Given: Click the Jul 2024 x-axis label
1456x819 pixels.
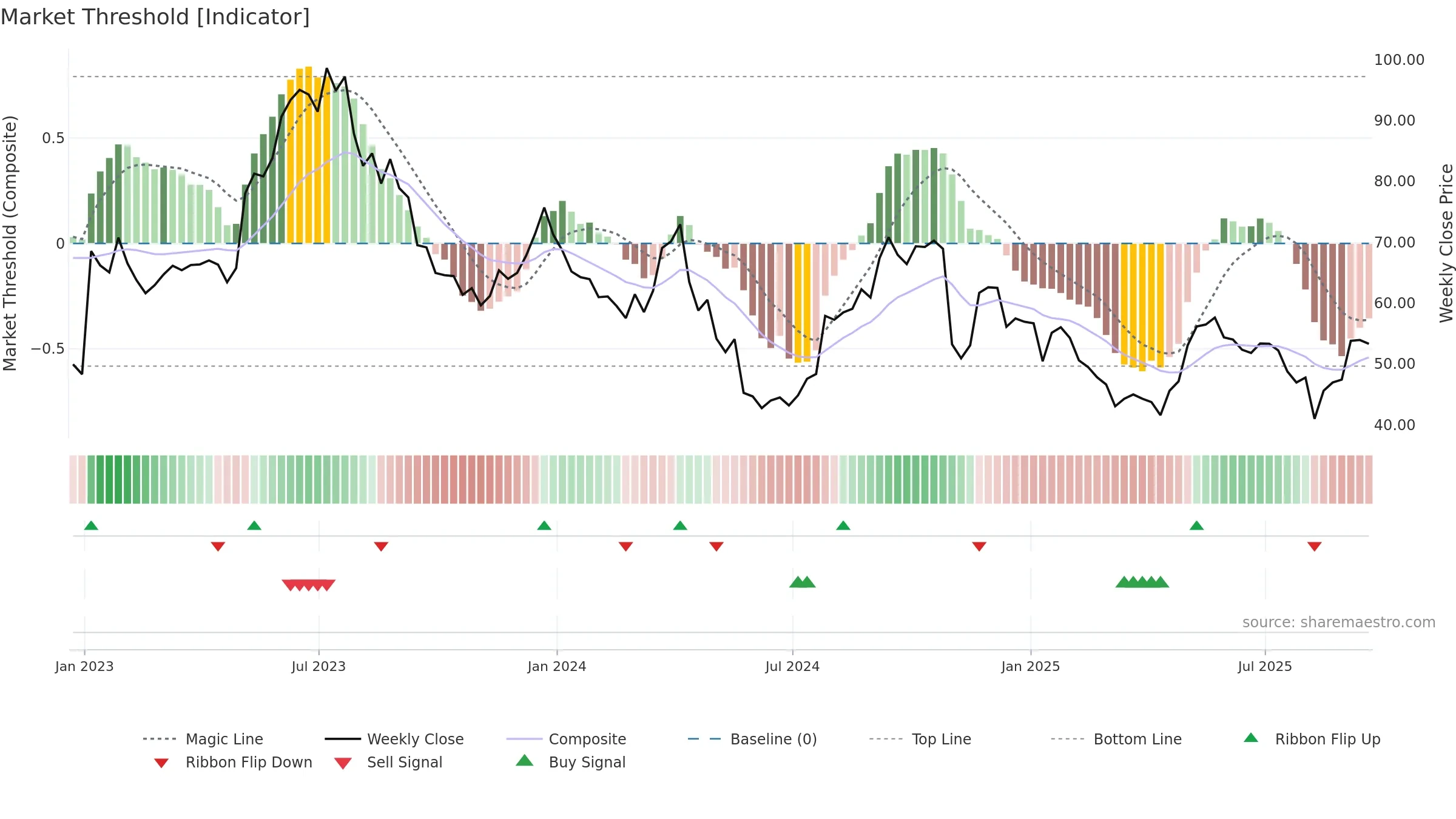Looking at the screenshot, I should (x=792, y=666).
